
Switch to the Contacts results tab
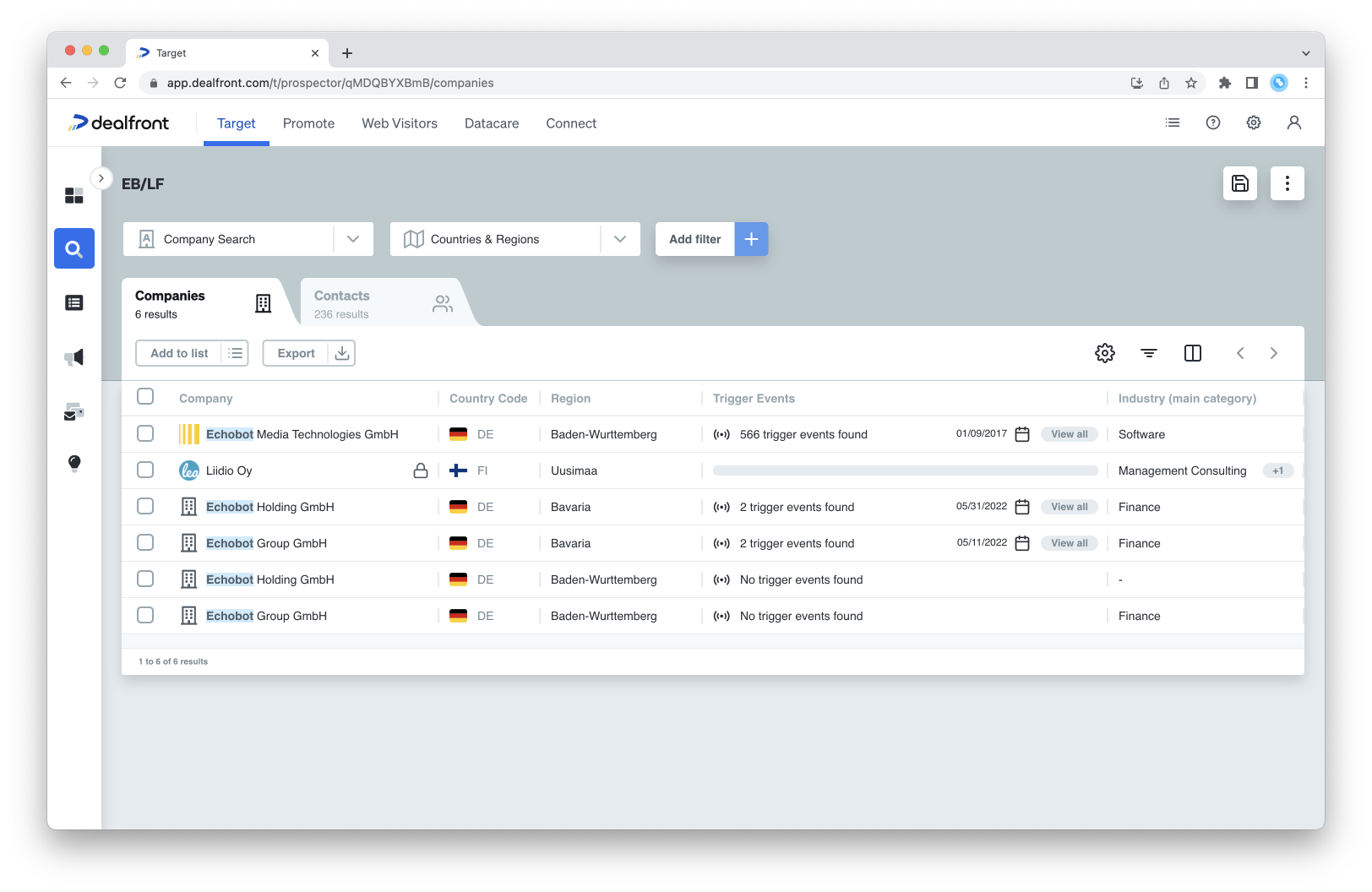pyautogui.click(x=384, y=303)
